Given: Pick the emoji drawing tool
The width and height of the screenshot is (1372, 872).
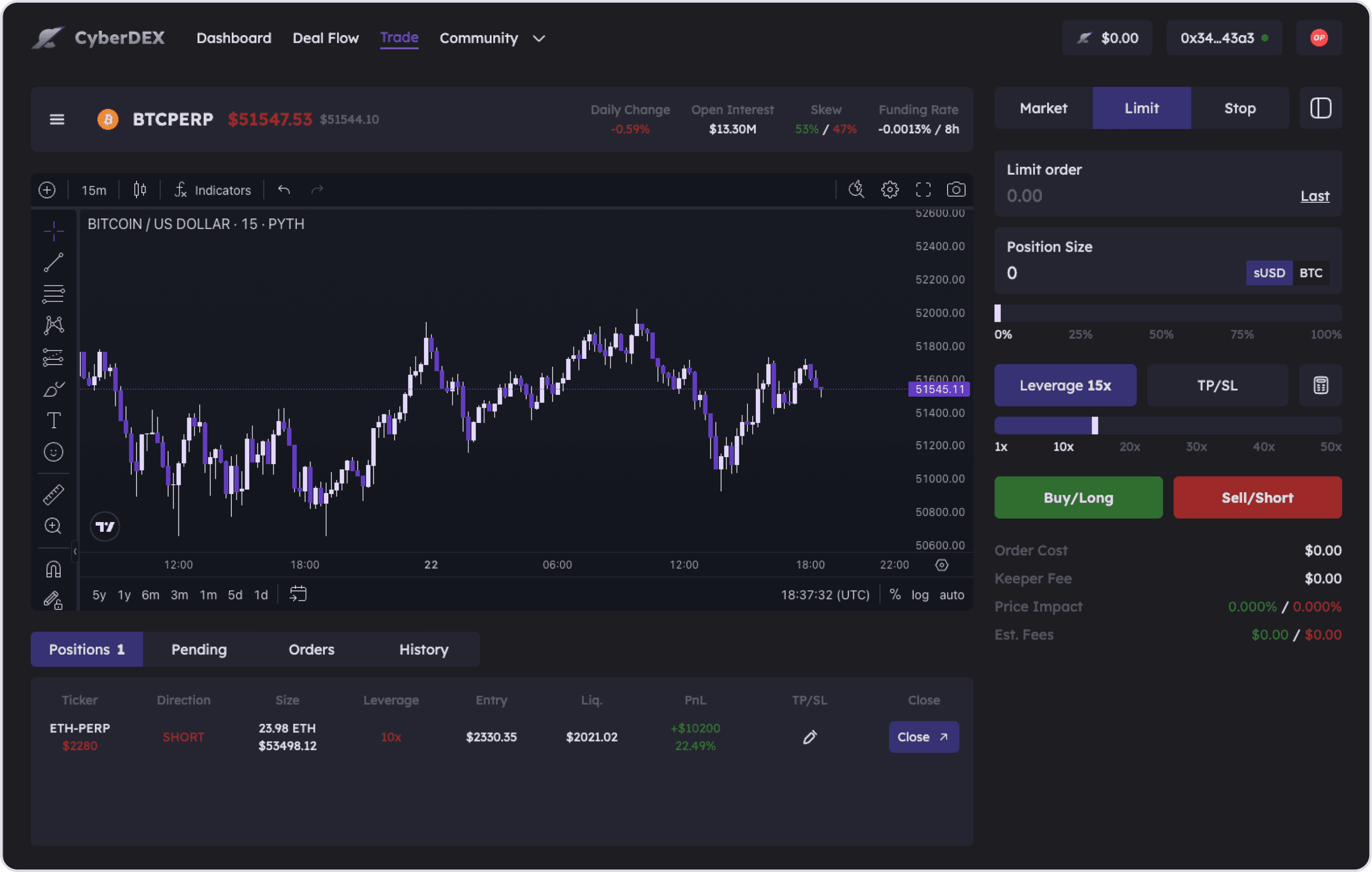Looking at the screenshot, I should 53,451.
